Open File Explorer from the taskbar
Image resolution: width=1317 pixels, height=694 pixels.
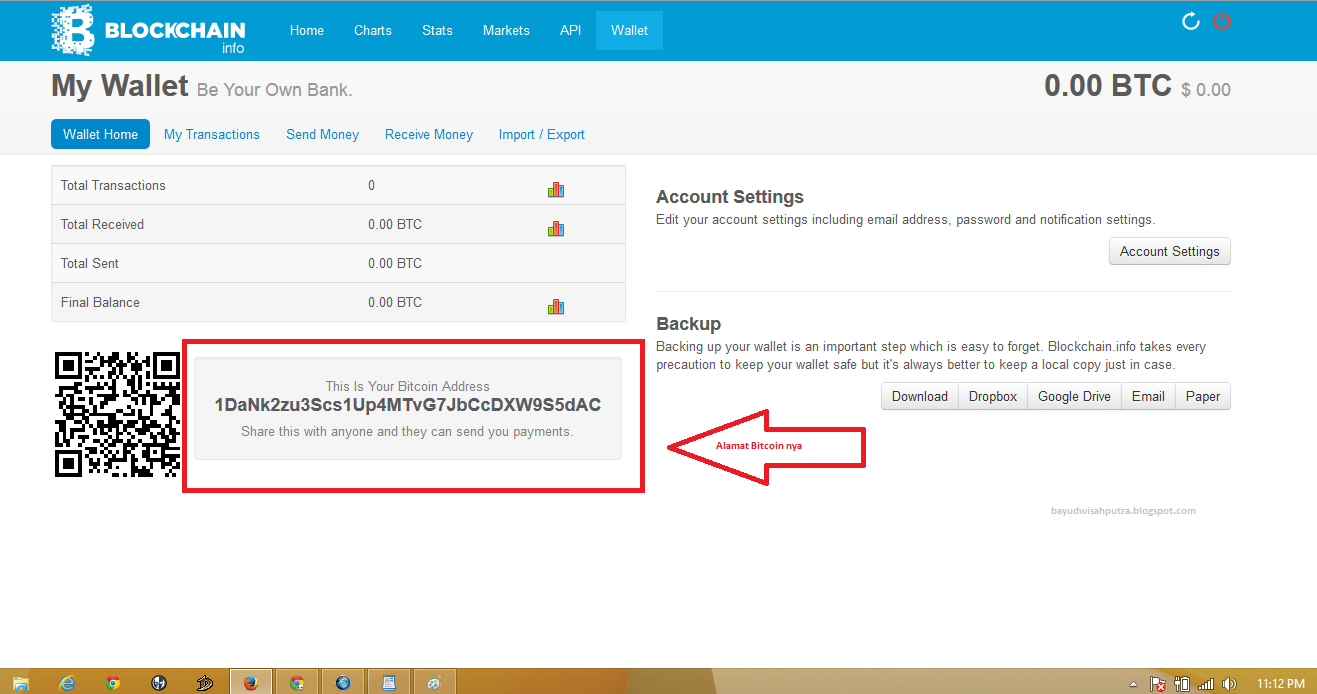(21, 683)
